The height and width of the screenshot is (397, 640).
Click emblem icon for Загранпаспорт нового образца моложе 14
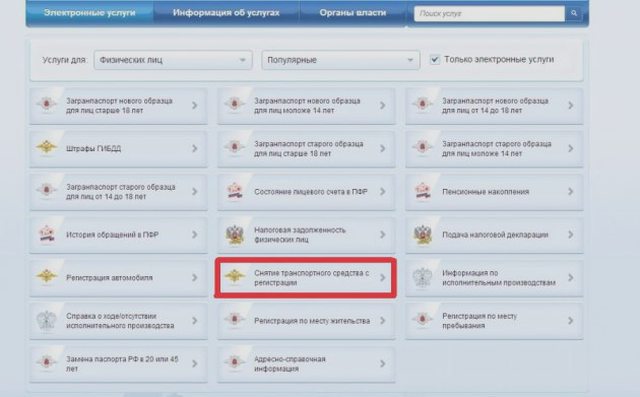[x=234, y=104]
